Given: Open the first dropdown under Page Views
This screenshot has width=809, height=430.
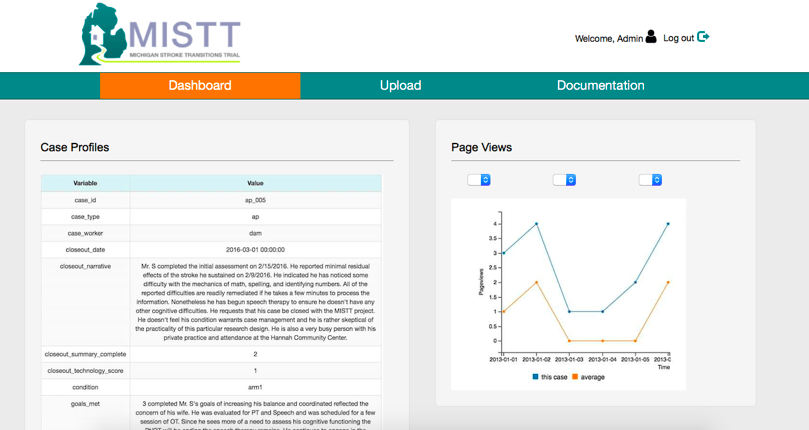Looking at the screenshot, I should click(x=479, y=180).
